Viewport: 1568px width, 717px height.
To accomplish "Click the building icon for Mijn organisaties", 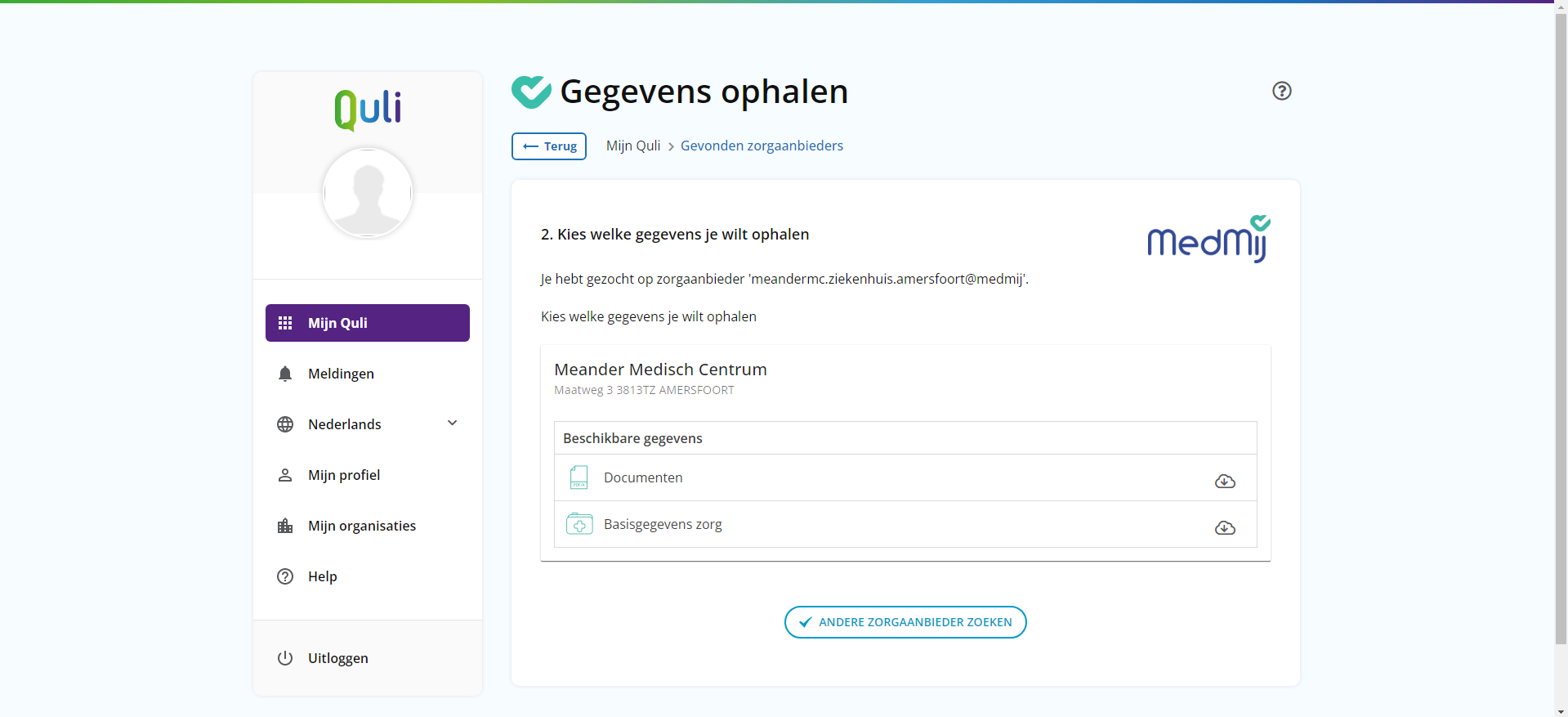I will (285, 526).
